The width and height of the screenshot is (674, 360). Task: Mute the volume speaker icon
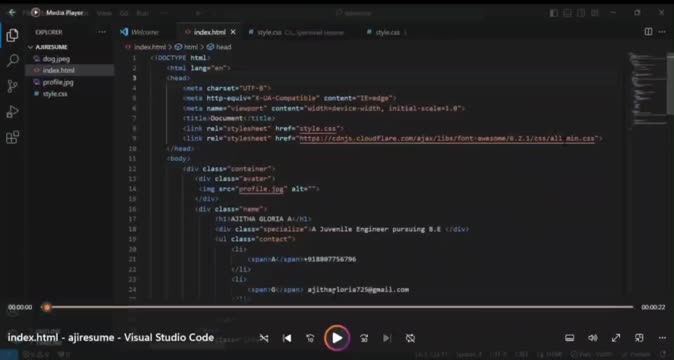pyautogui.click(x=593, y=338)
